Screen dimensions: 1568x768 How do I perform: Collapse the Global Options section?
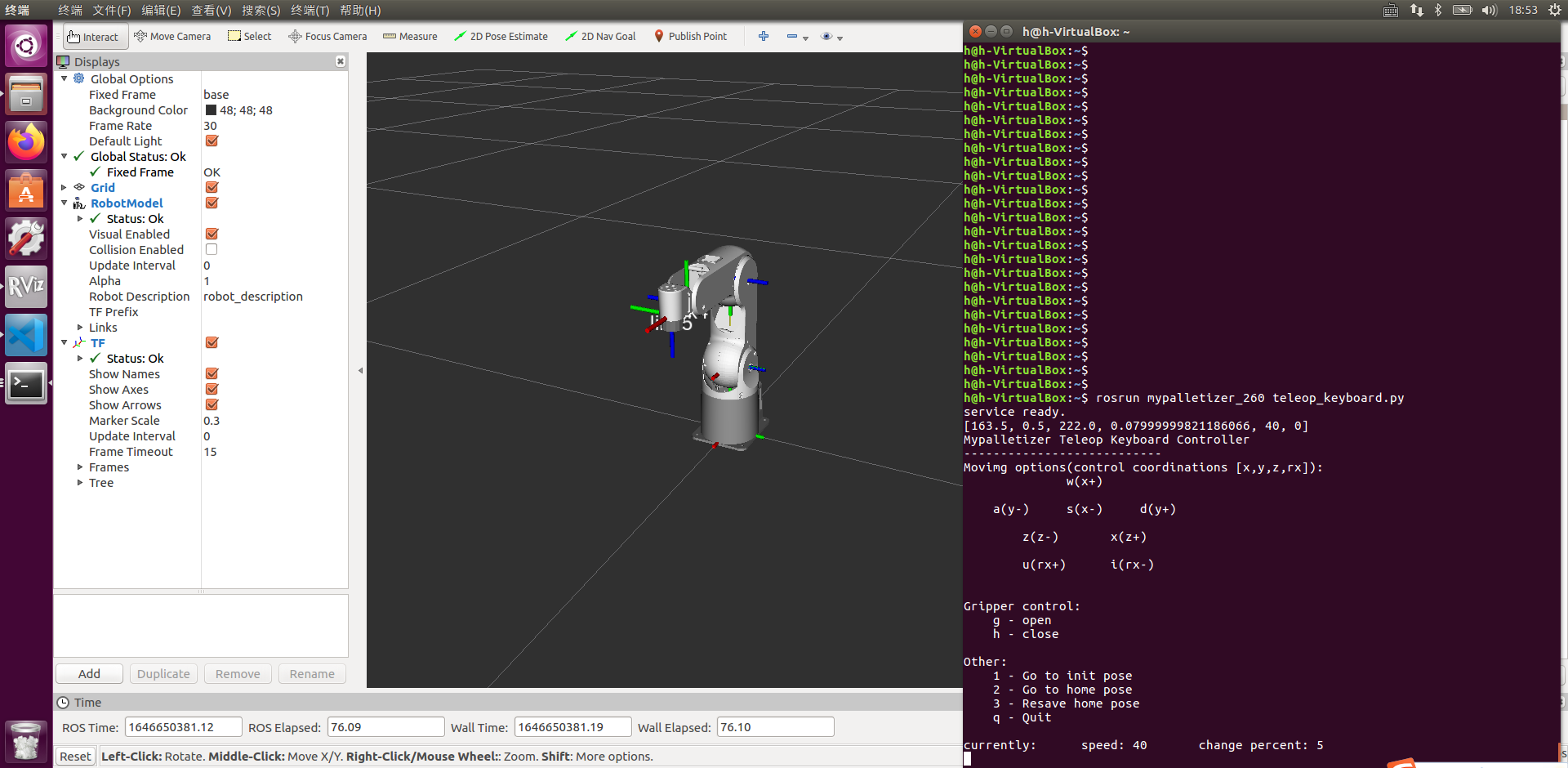tap(65, 79)
